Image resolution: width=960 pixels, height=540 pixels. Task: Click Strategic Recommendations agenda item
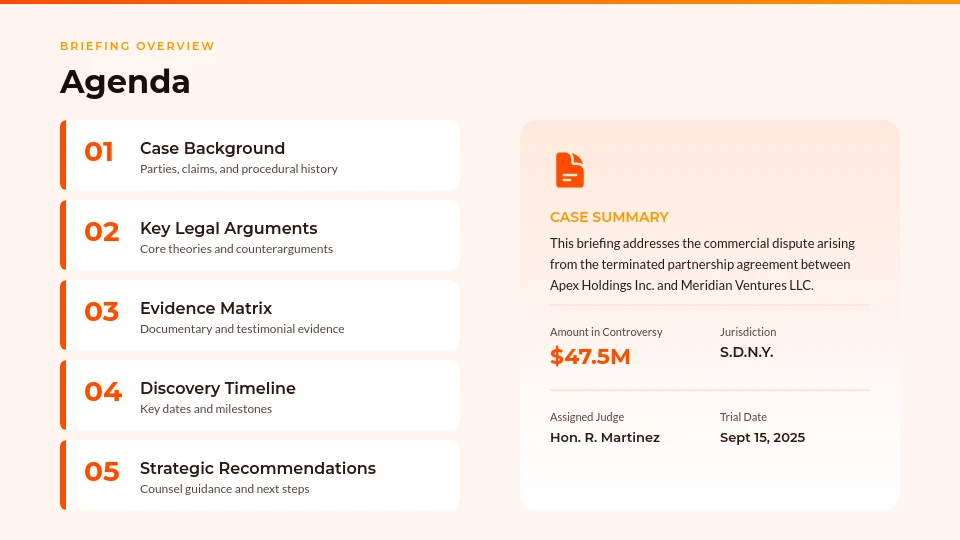pyautogui.click(x=258, y=468)
